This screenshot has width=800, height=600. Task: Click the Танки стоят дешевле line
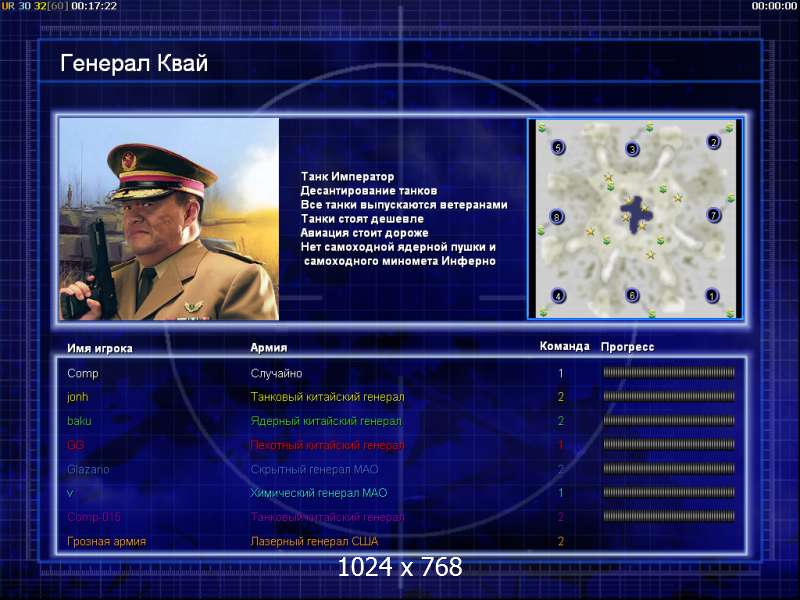(362, 219)
